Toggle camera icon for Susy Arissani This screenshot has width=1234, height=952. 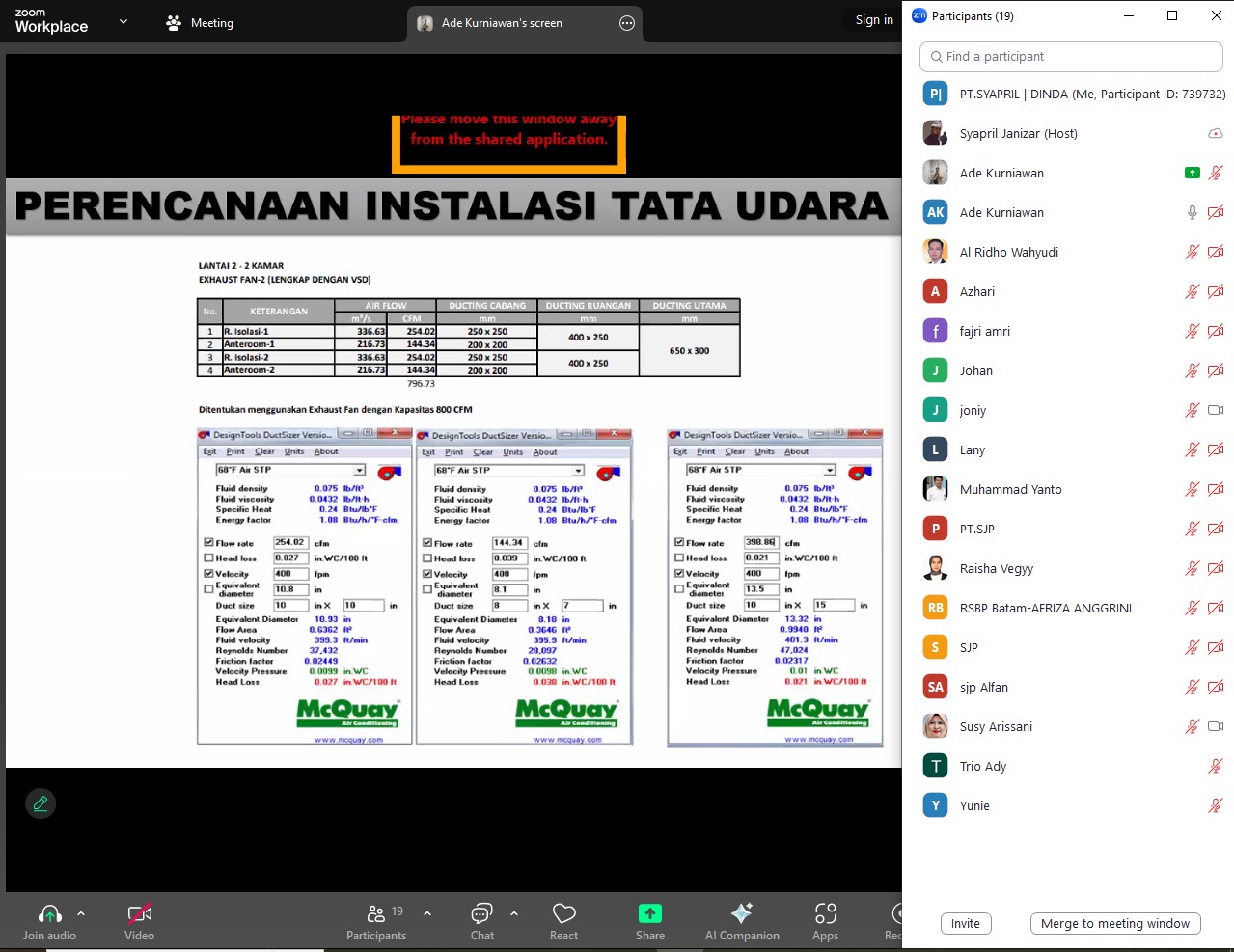click(1216, 727)
